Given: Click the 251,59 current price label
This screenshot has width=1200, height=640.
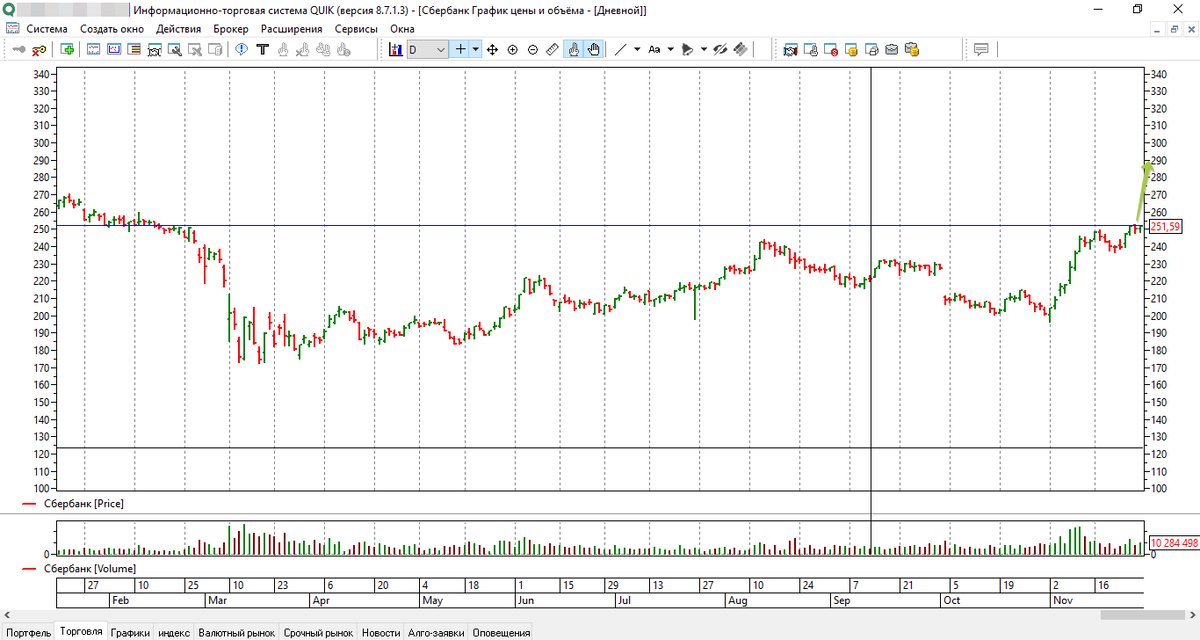Looking at the screenshot, I should pyautogui.click(x=1166, y=228).
